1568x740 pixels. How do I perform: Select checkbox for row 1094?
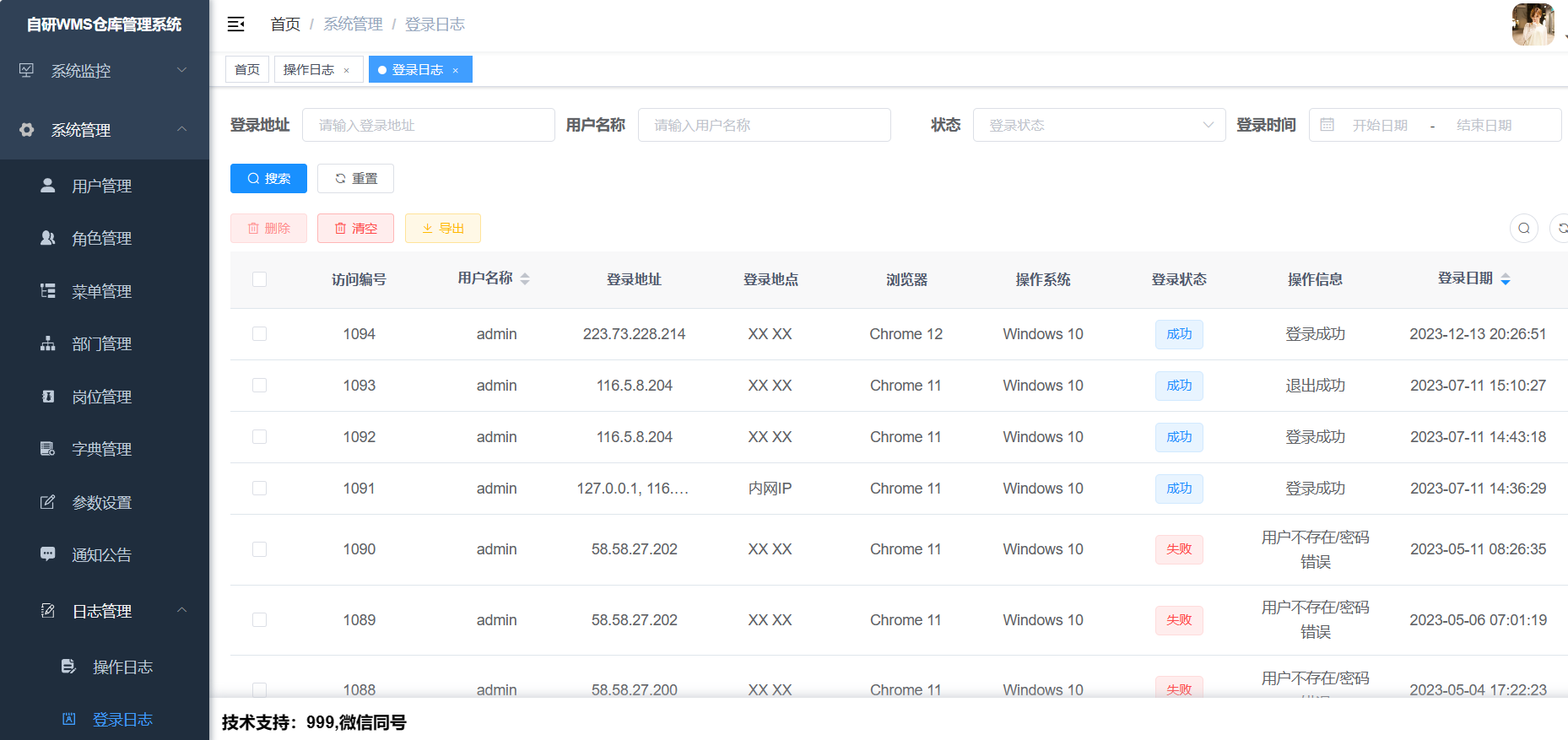(x=259, y=334)
